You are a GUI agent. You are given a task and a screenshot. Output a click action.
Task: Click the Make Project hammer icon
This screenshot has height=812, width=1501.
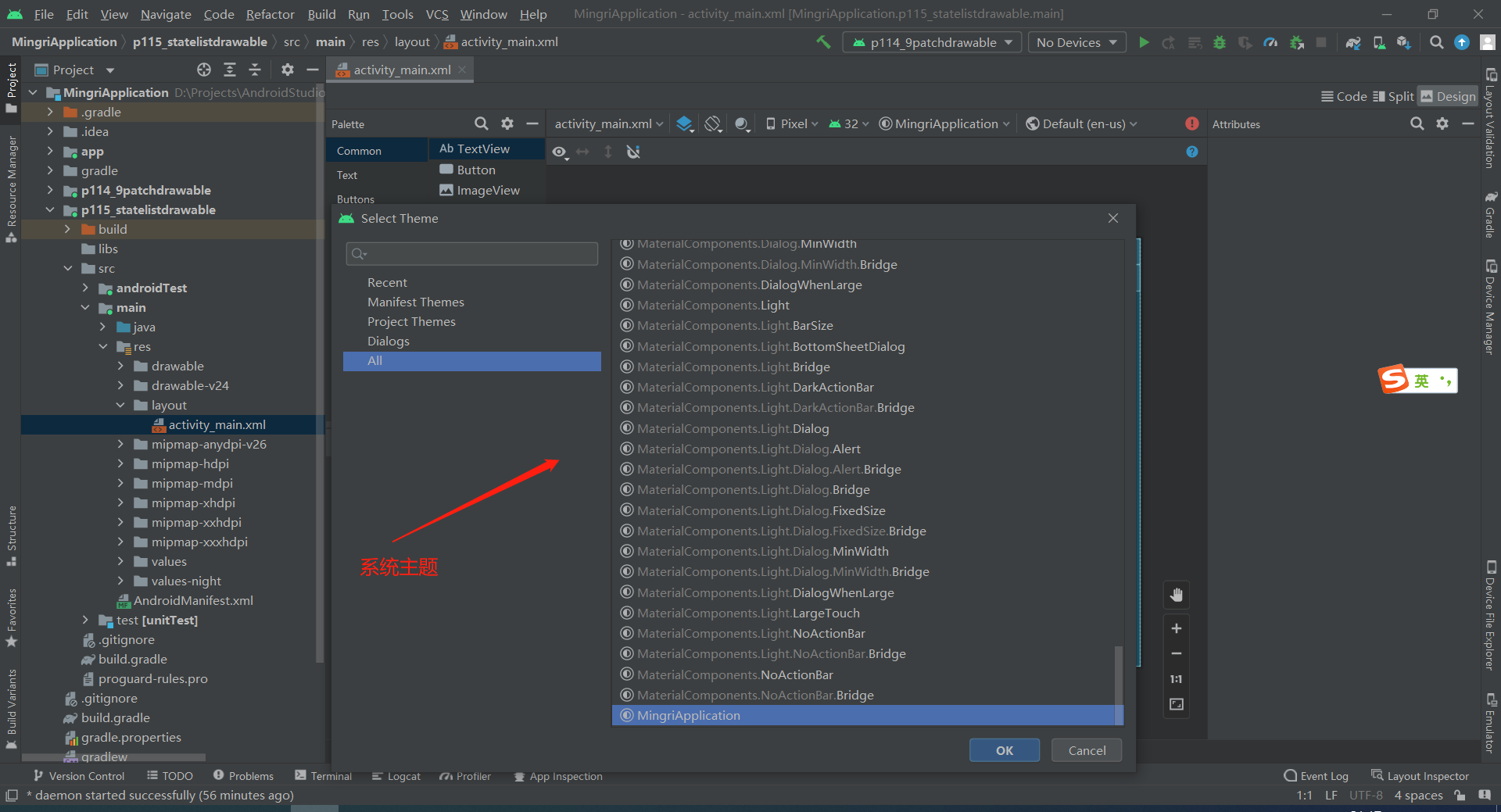[823, 42]
